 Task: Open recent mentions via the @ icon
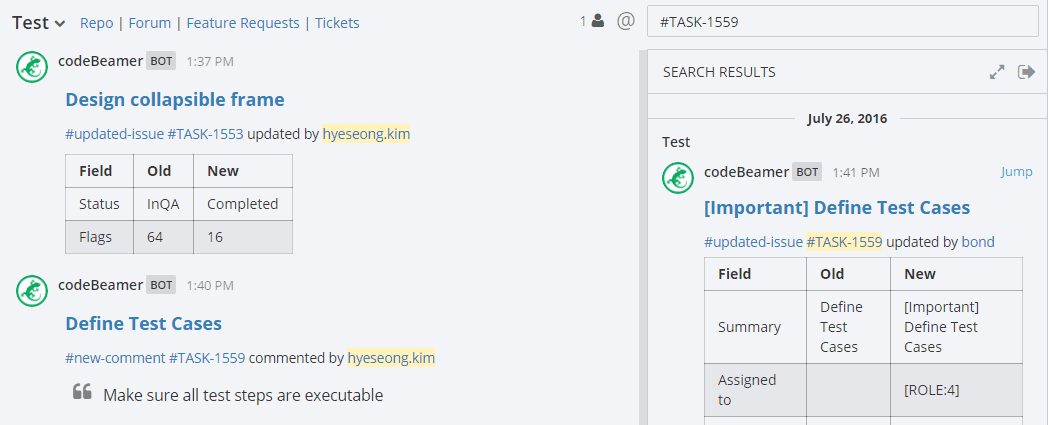(x=626, y=20)
